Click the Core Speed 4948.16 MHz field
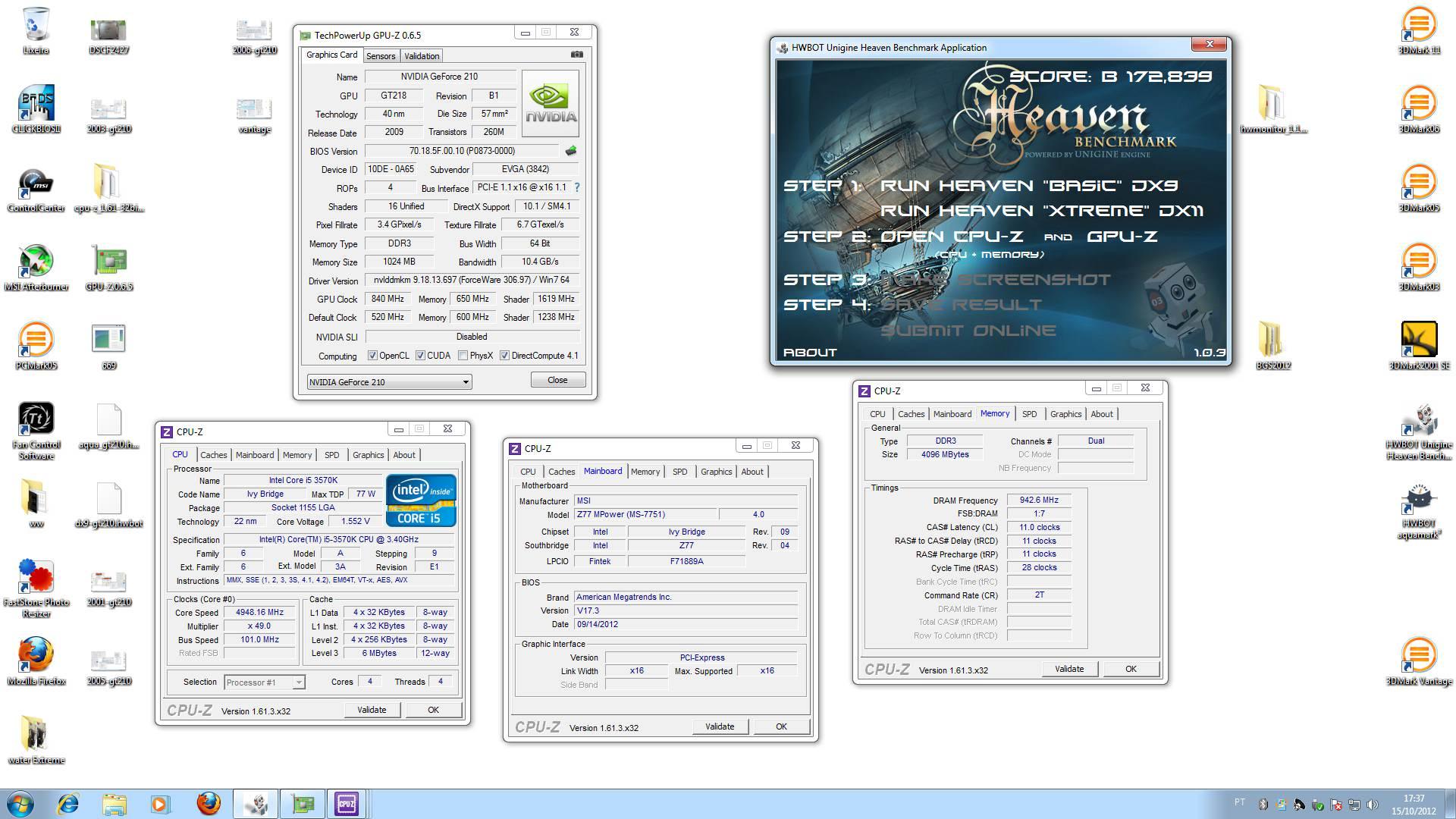This screenshot has width=1456, height=819. click(259, 613)
